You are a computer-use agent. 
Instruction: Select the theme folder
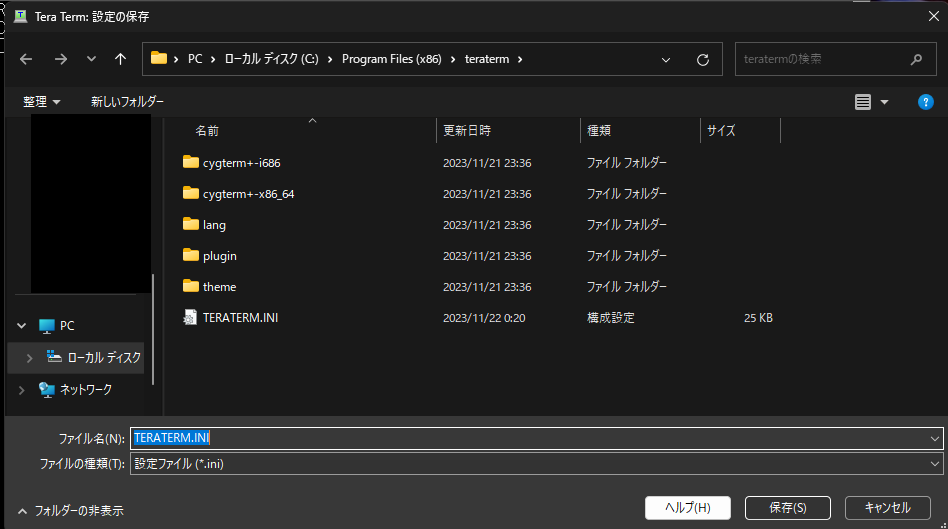coord(219,287)
